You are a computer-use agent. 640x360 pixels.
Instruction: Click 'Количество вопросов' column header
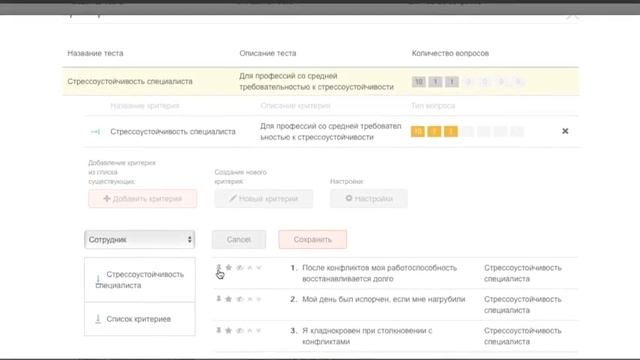pyautogui.click(x=450, y=53)
